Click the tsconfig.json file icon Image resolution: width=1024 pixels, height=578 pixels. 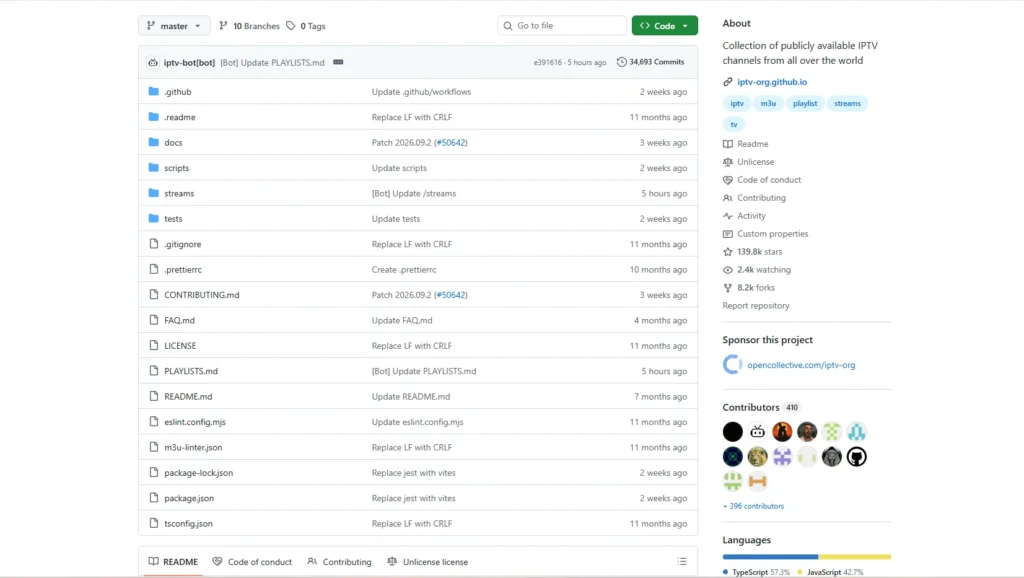(153, 523)
